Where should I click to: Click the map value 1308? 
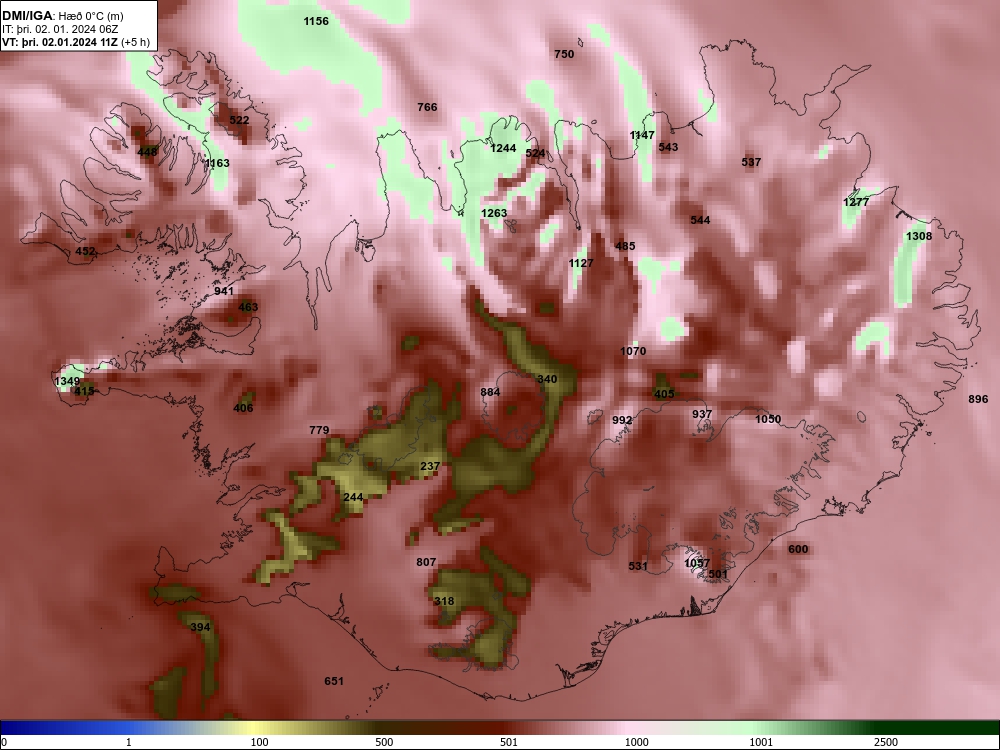(x=919, y=236)
